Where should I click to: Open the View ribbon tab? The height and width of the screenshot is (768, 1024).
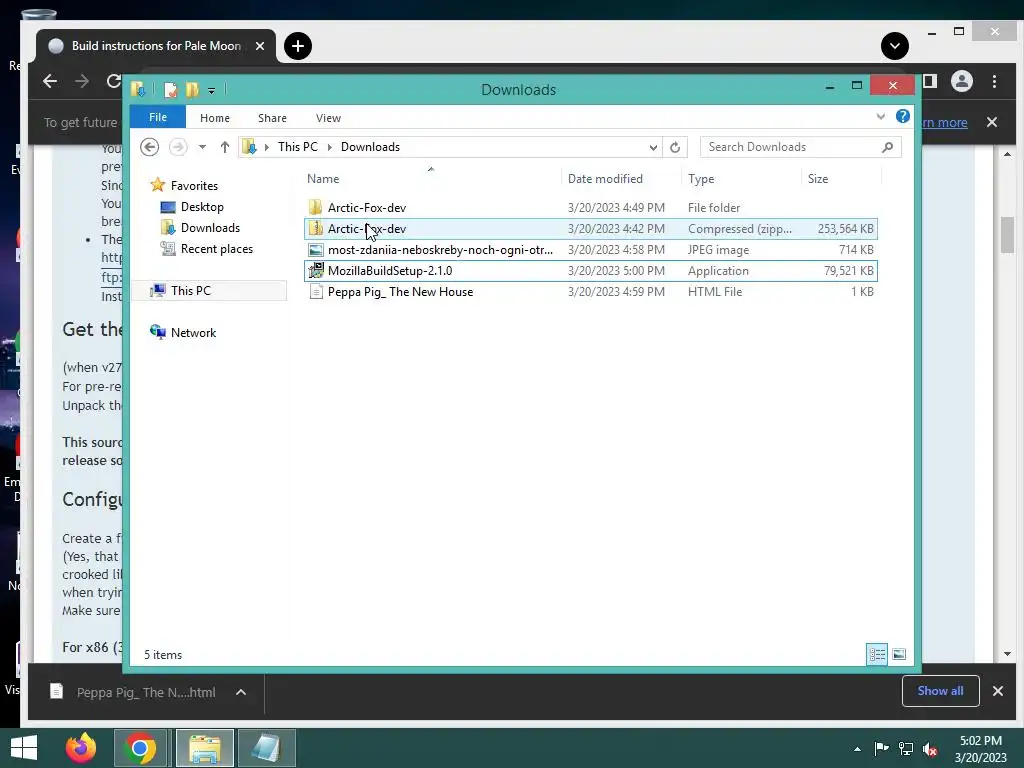click(328, 118)
